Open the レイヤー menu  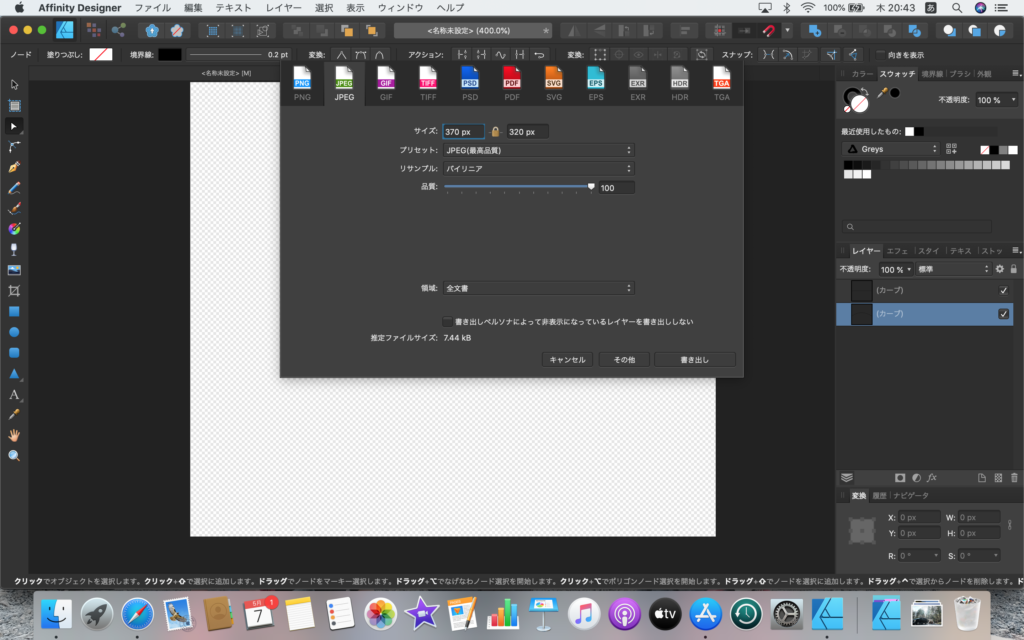[284, 8]
